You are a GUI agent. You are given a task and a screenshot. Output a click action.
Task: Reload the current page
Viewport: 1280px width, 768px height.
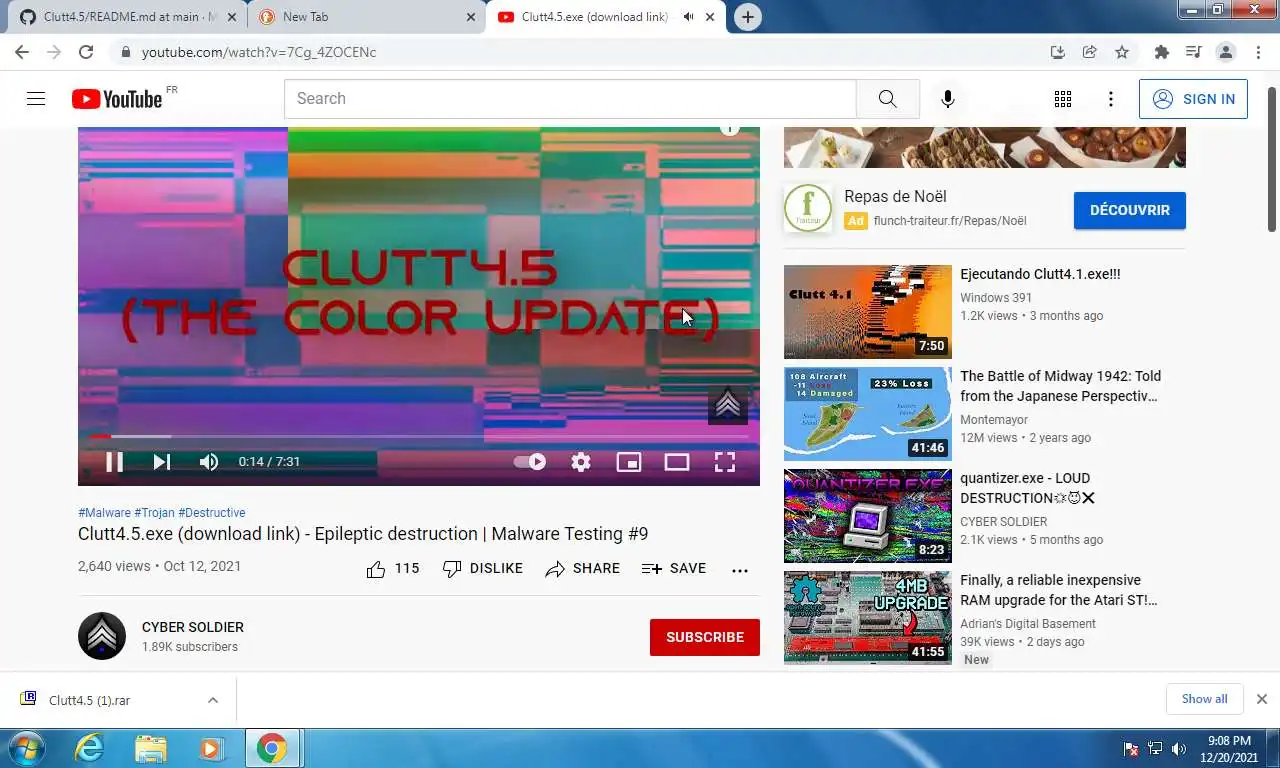(x=86, y=52)
